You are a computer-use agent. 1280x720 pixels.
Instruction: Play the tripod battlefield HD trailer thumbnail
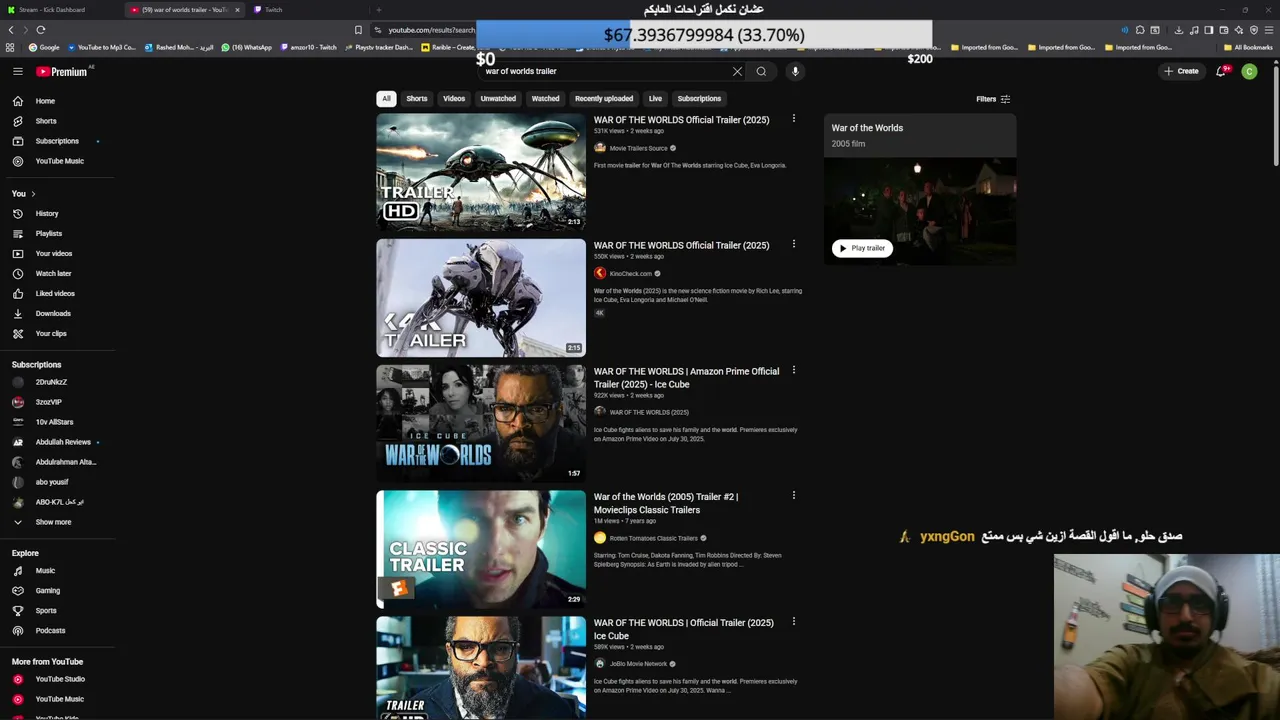coord(481,171)
